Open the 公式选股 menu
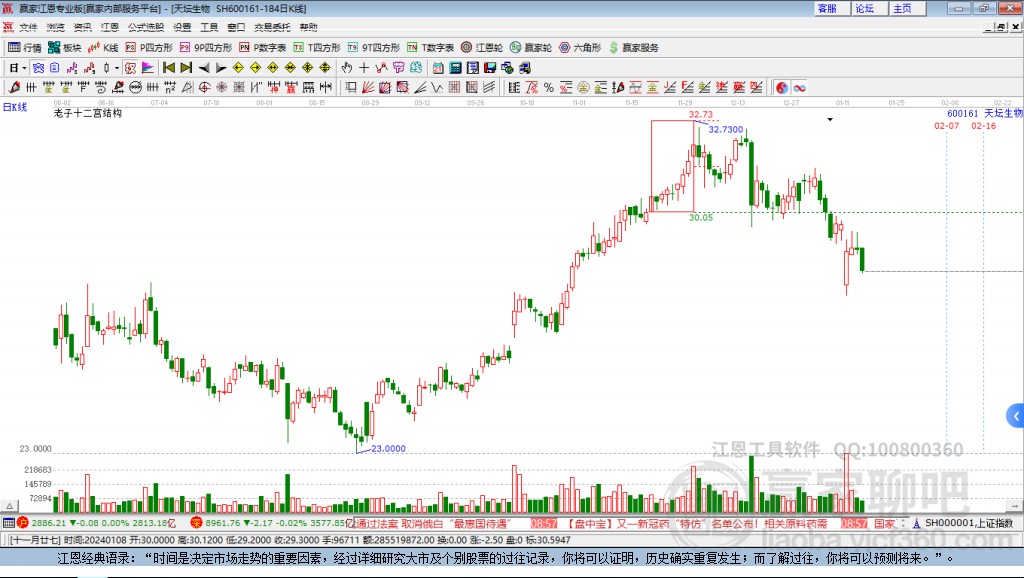This screenshot has height=578, width=1024. point(146,27)
